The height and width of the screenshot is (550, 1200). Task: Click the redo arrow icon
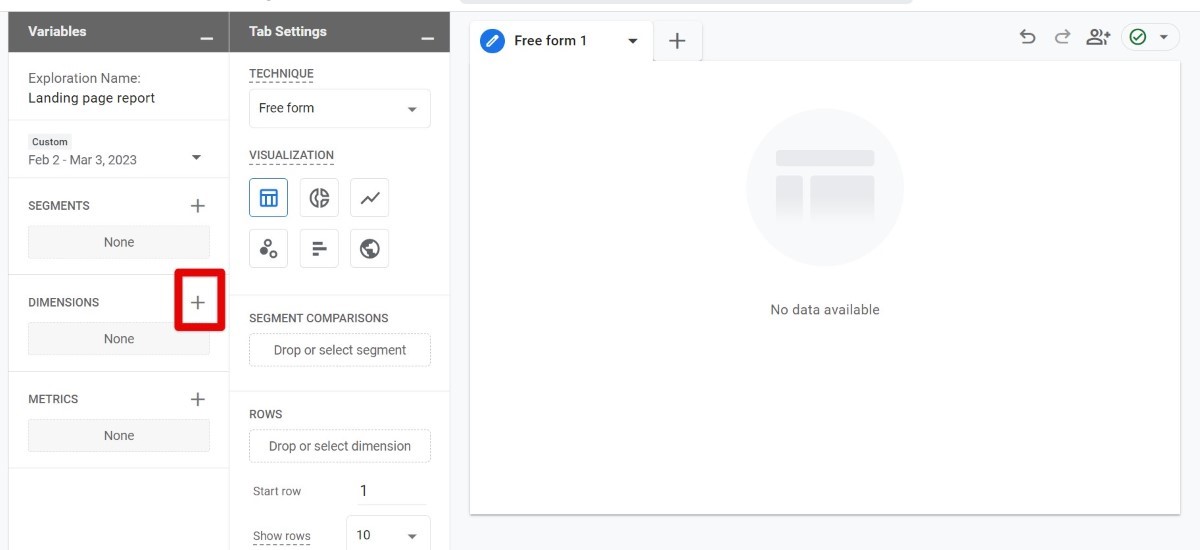tap(1062, 37)
